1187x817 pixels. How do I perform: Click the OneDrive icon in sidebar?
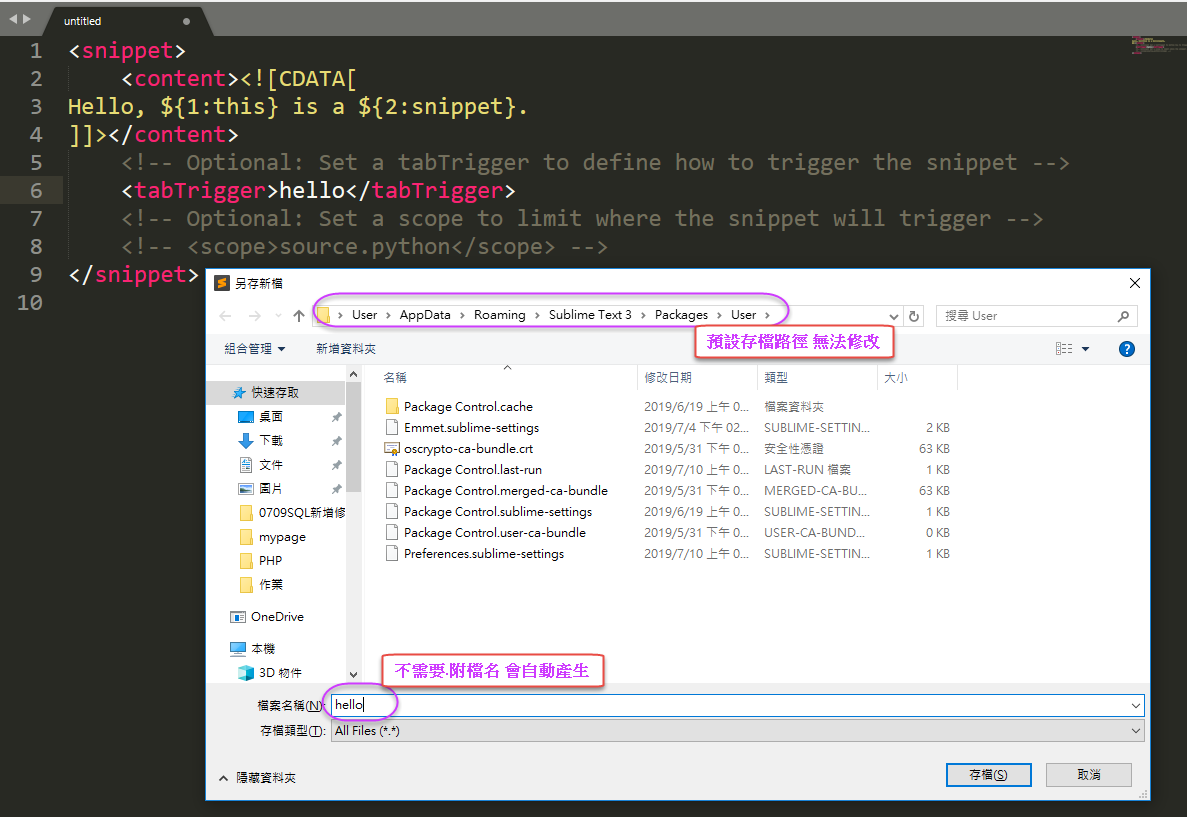[238, 617]
